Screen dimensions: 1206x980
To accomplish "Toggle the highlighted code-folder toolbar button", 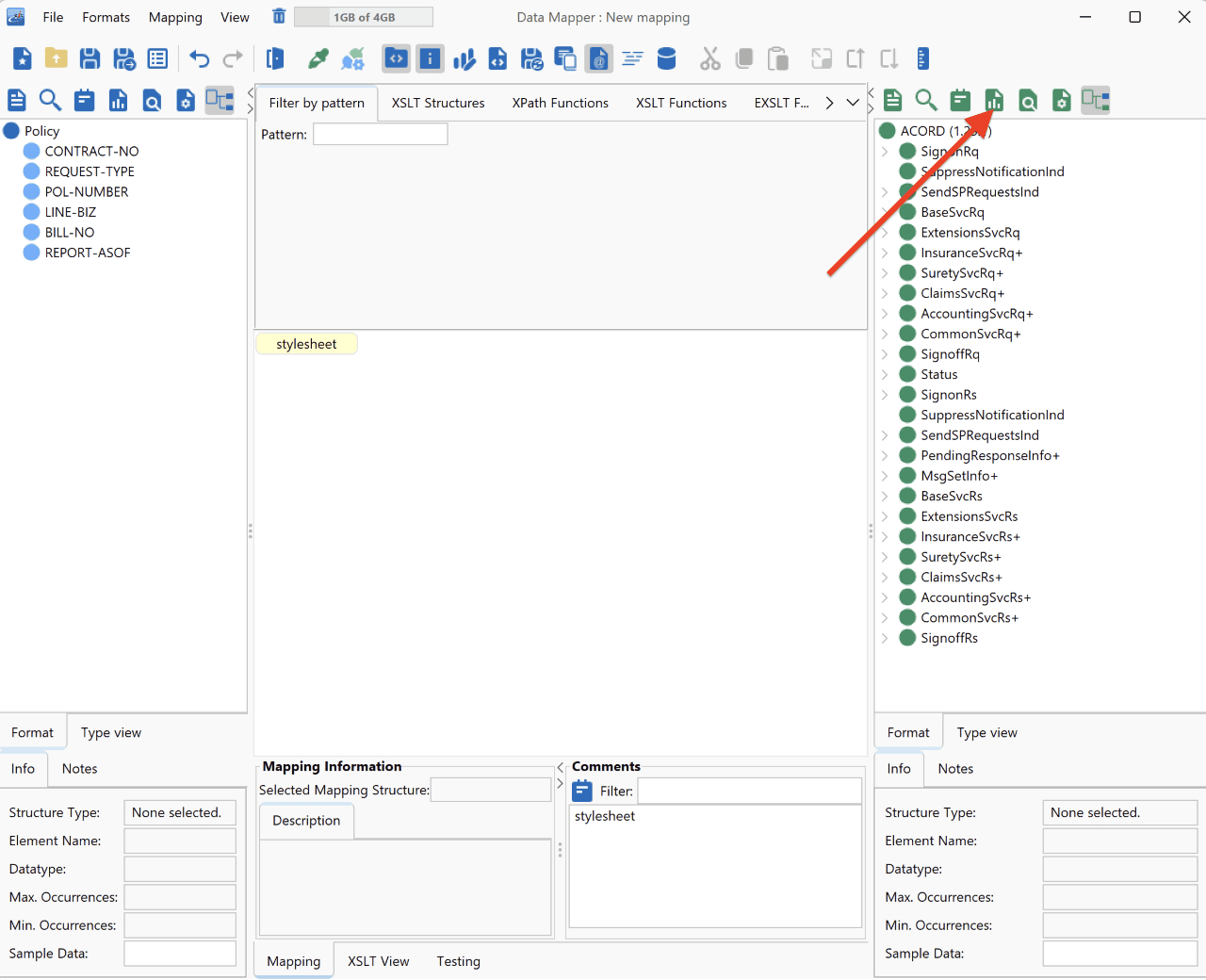I will point(397,58).
